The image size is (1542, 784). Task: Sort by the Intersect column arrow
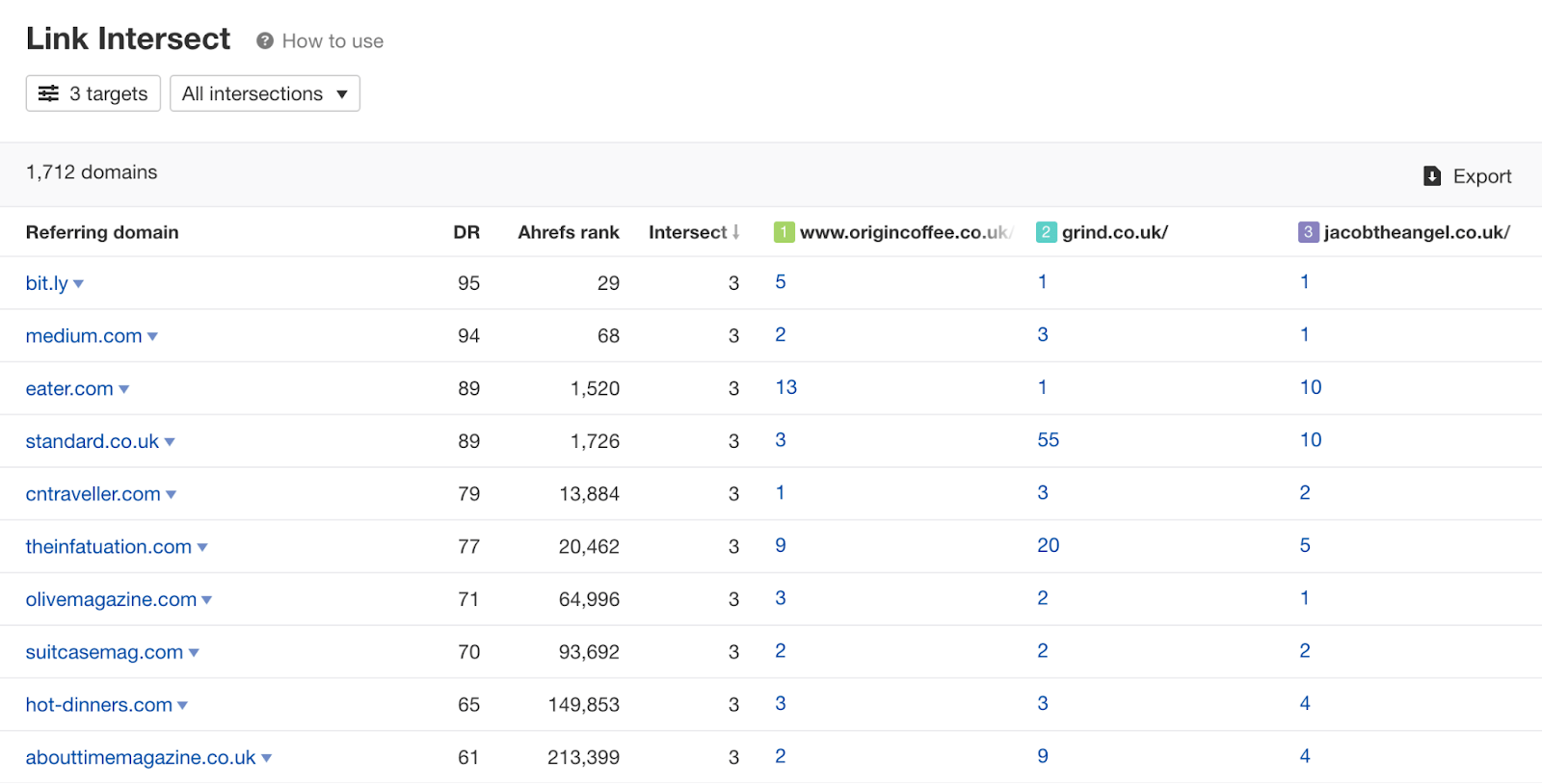point(736,232)
